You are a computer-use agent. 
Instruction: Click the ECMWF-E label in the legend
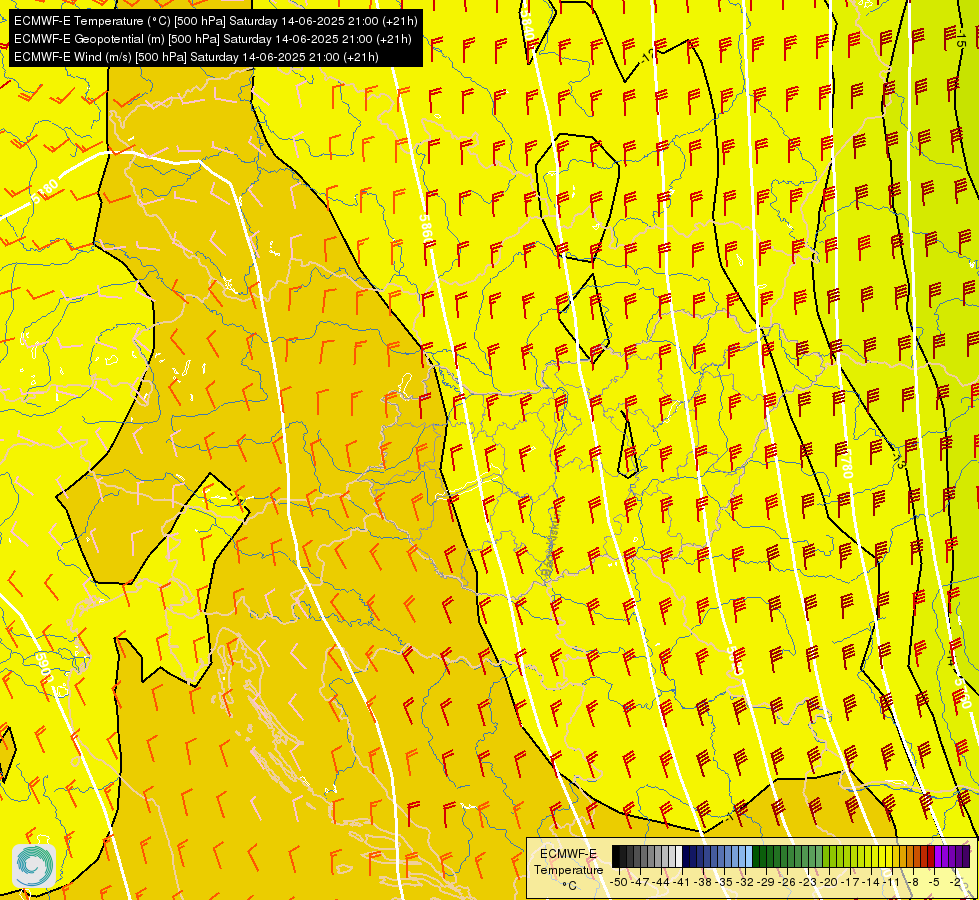(x=568, y=854)
